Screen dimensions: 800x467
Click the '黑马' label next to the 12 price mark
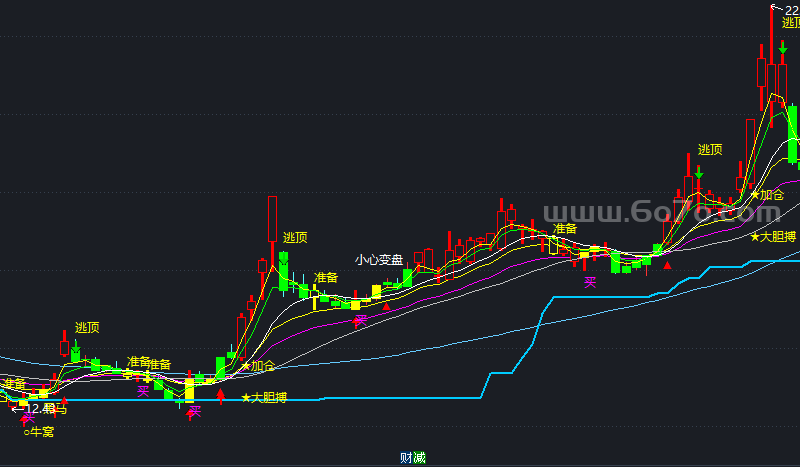tap(56, 409)
